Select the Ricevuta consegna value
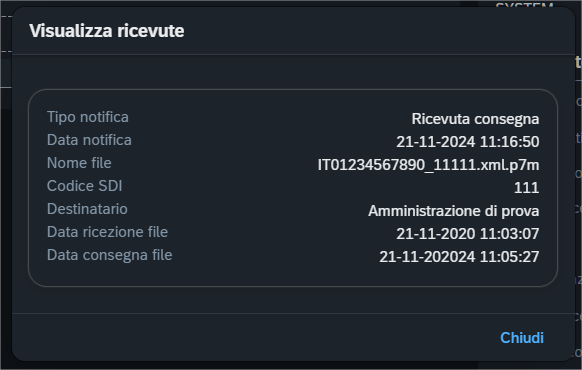This screenshot has height=370, width=582. 475,119
